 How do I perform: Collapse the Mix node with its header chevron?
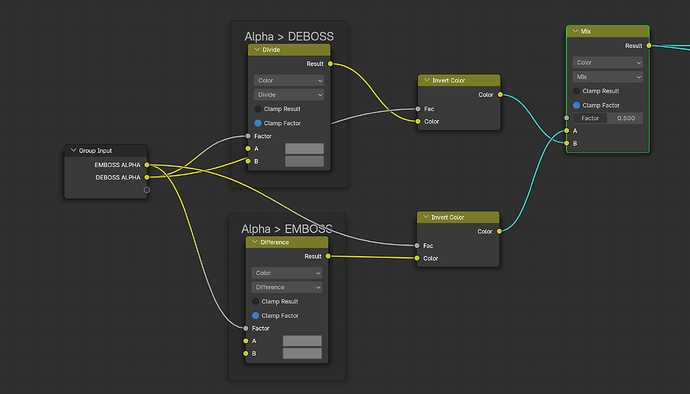click(575, 31)
